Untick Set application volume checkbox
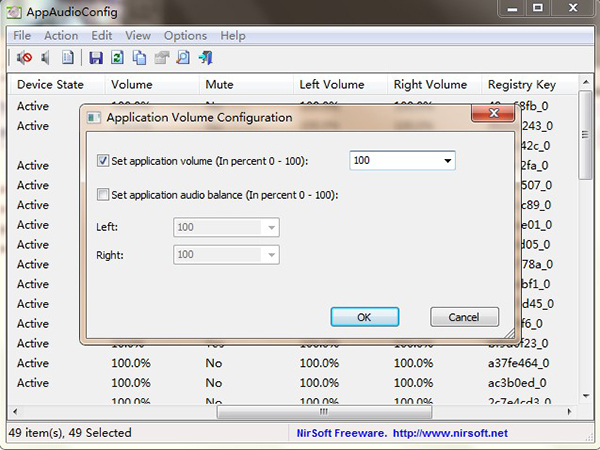The width and height of the screenshot is (600, 450). (103, 160)
